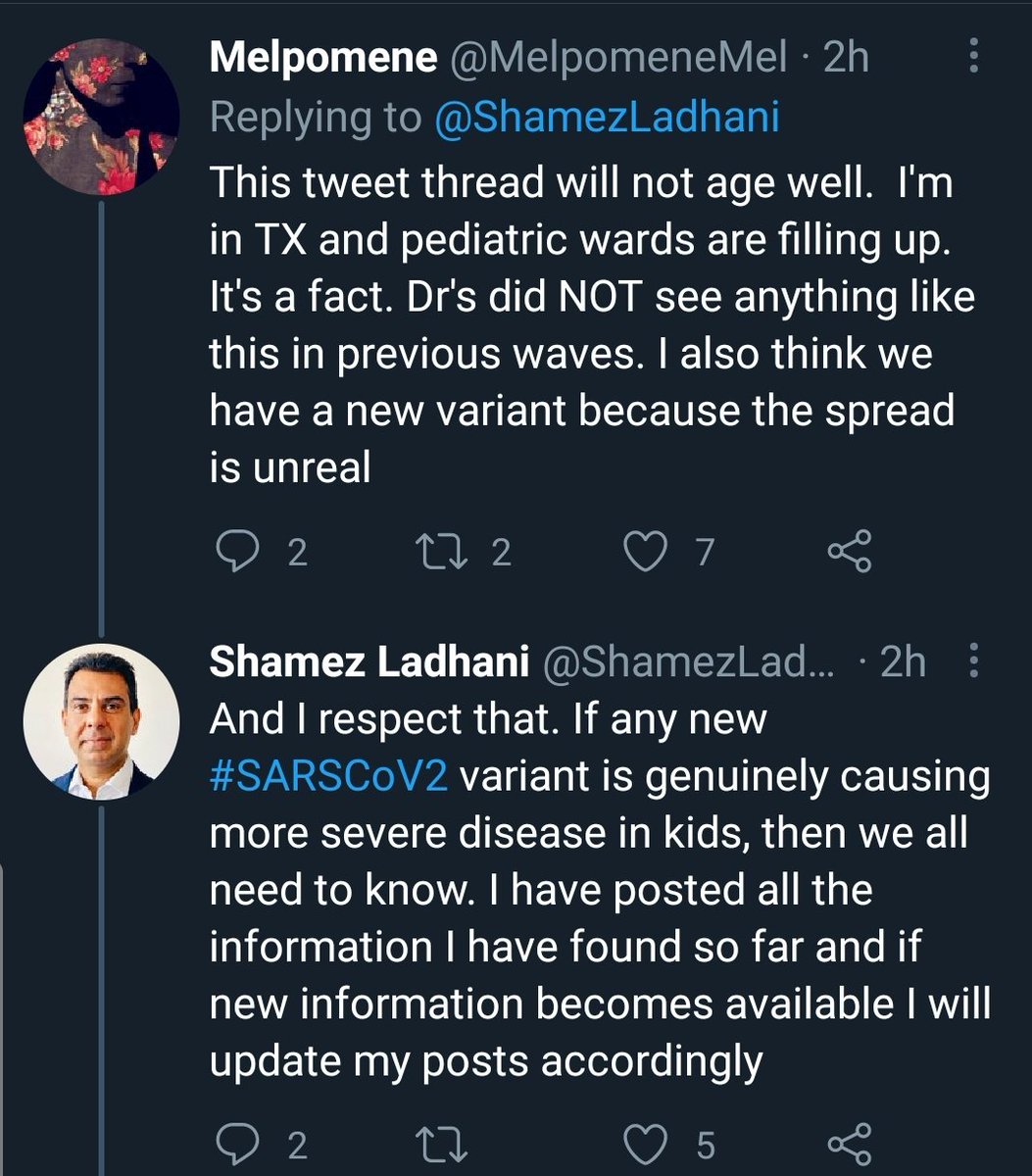Image resolution: width=1032 pixels, height=1176 pixels.
Task: Open @ShamezLadhani mention in reply line
Action: point(608,118)
